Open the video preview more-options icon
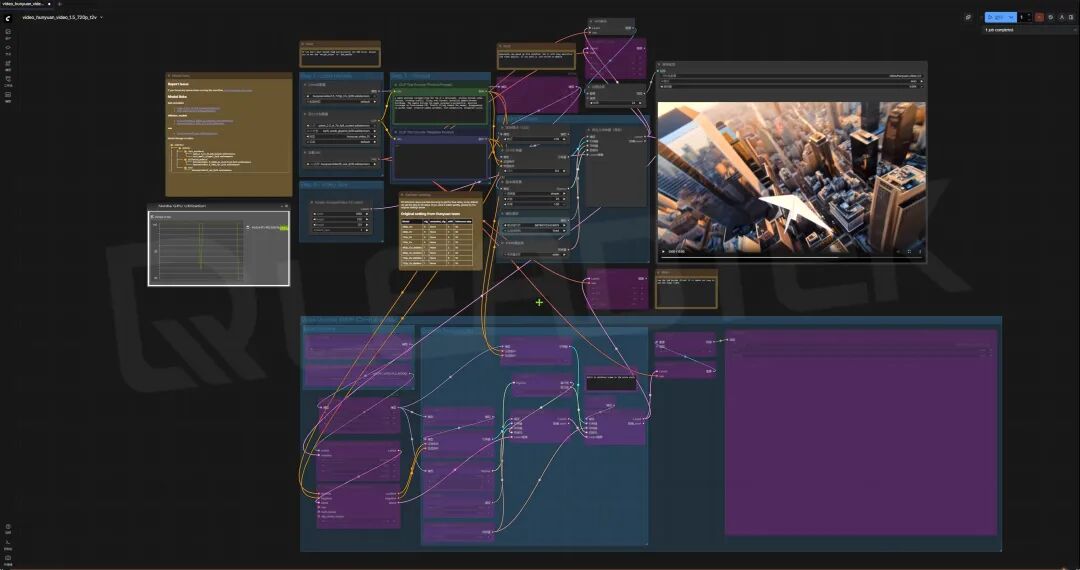Viewport: 1080px width, 570px height. click(920, 252)
